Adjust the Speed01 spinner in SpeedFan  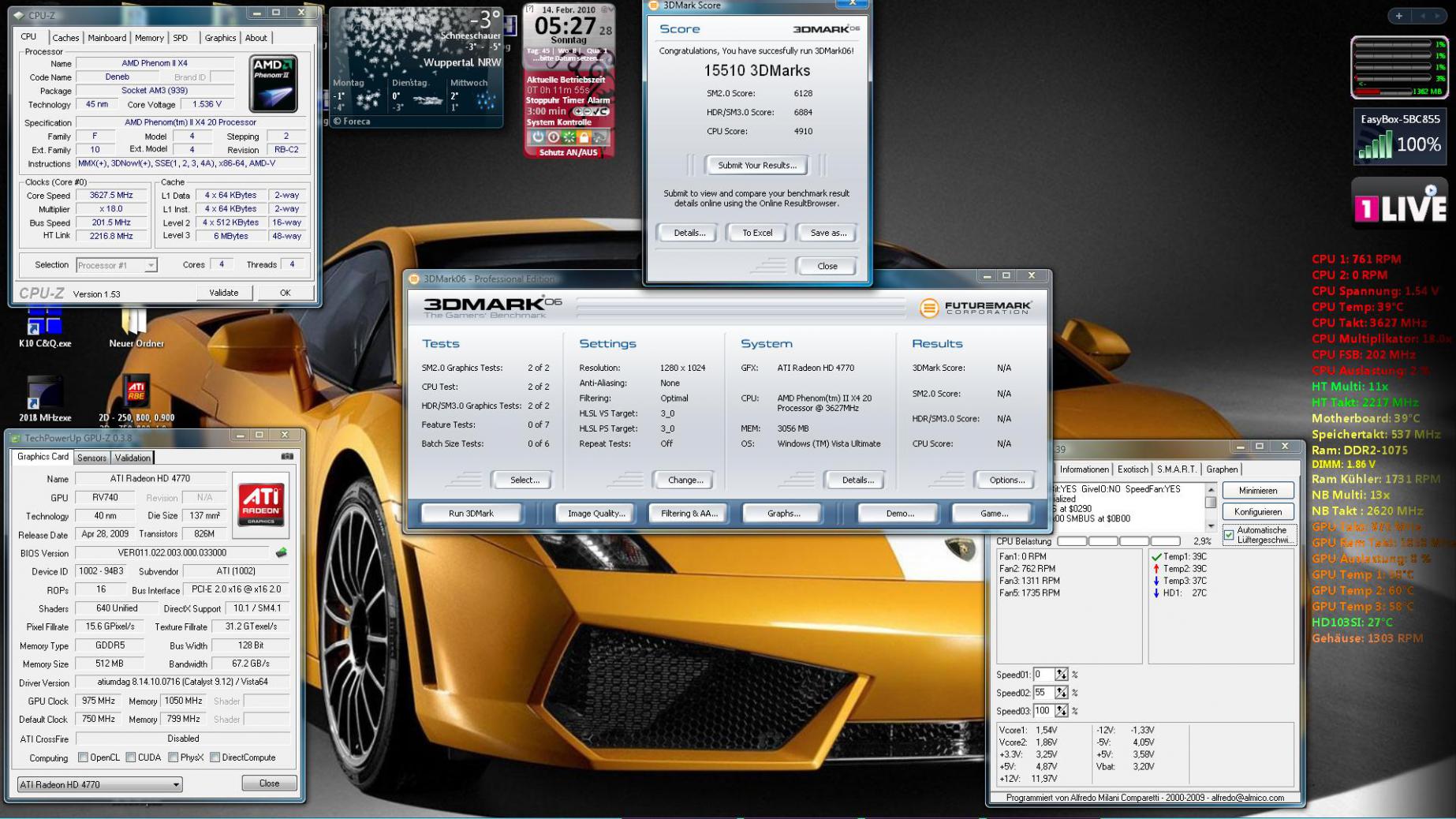[1062, 675]
